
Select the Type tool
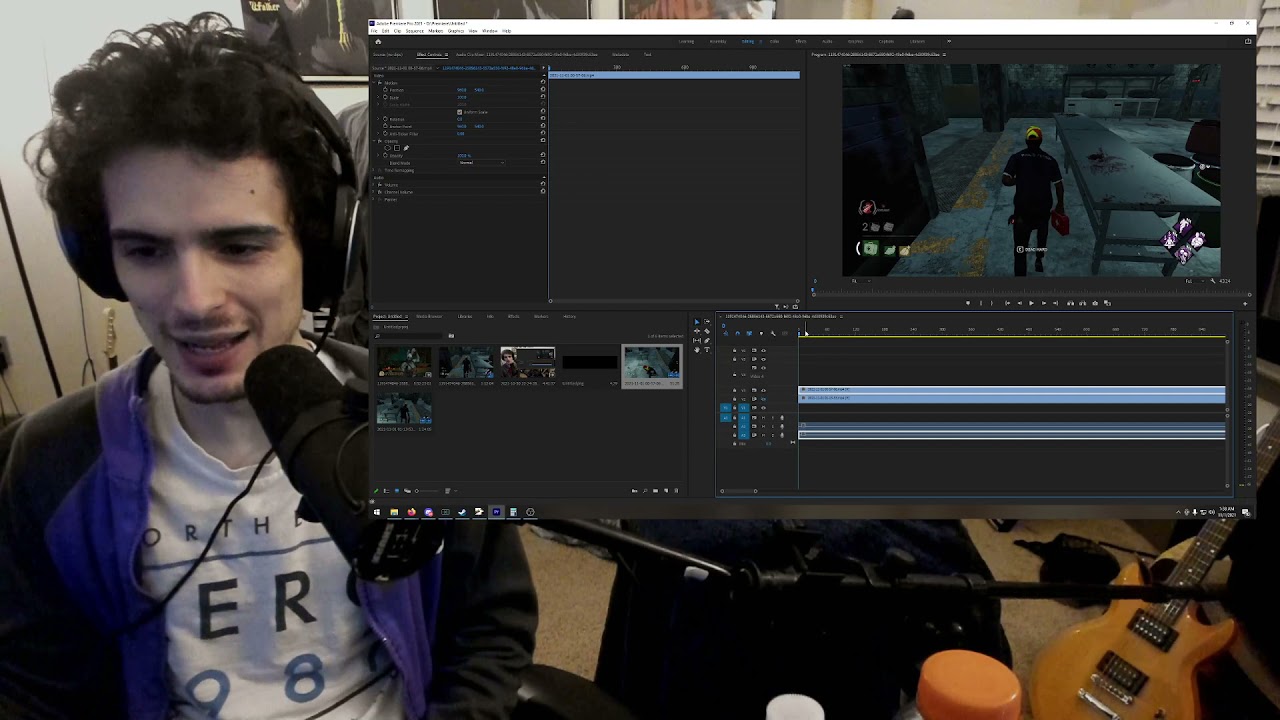coord(707,350)
